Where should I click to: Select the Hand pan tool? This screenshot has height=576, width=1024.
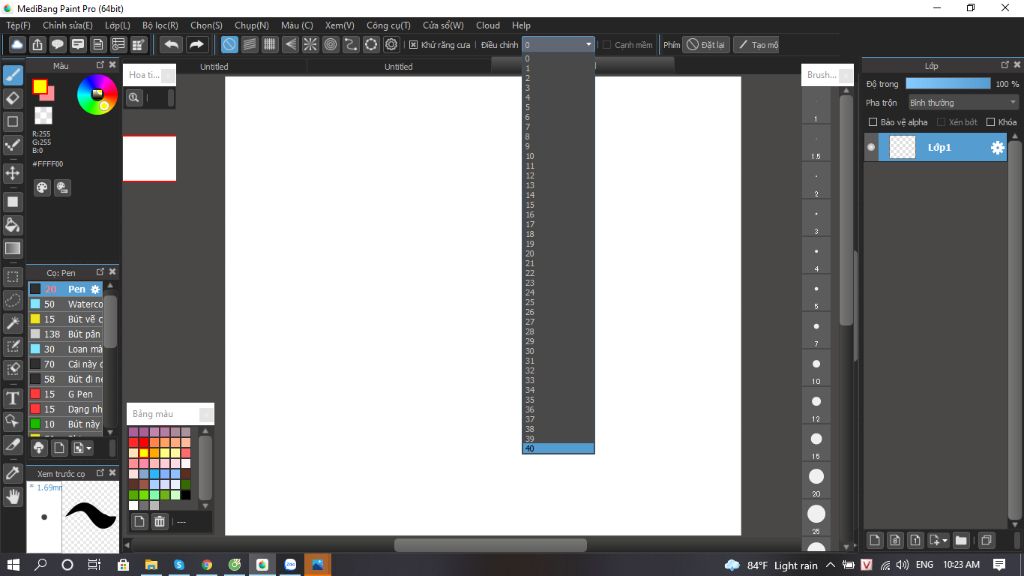click(12, 497)
